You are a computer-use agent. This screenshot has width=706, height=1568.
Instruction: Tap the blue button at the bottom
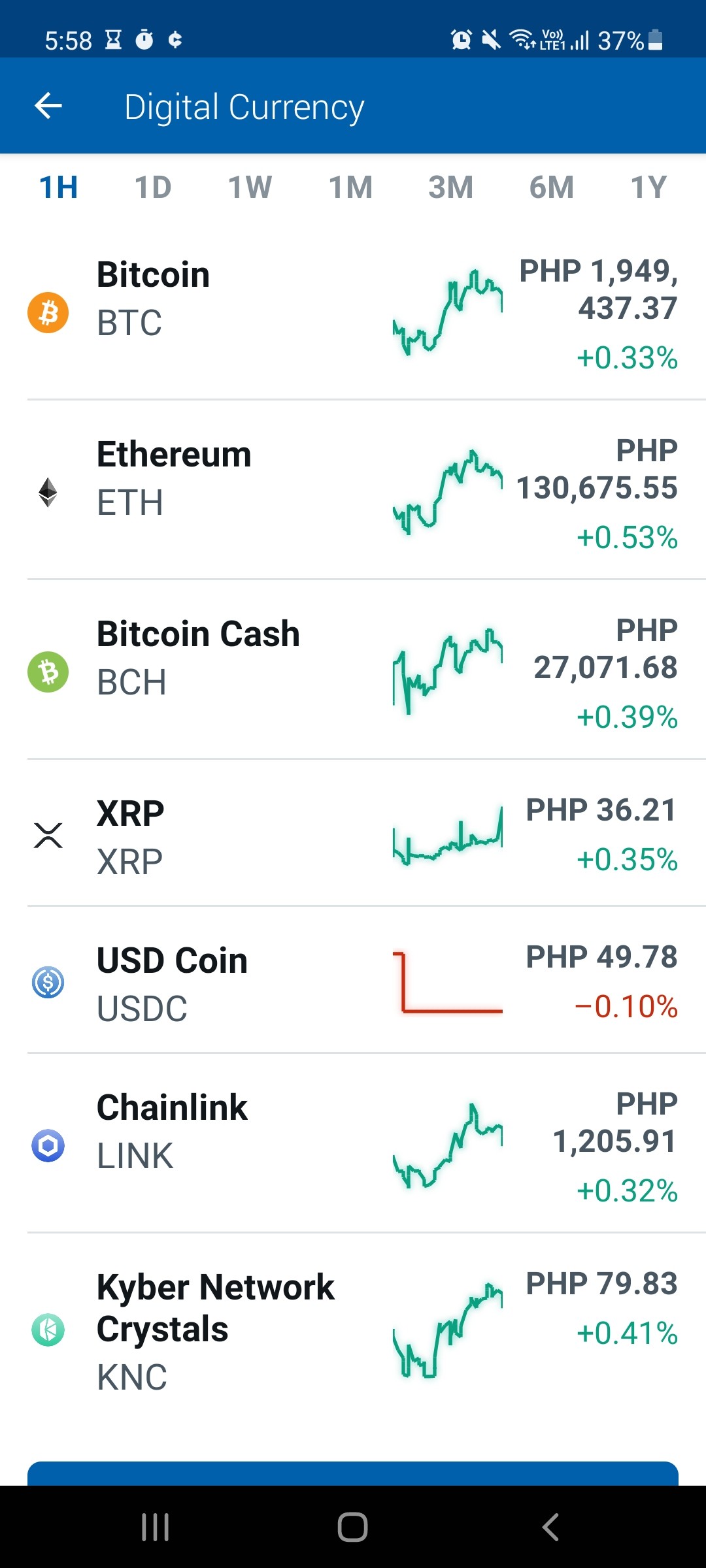[353, 1473]
